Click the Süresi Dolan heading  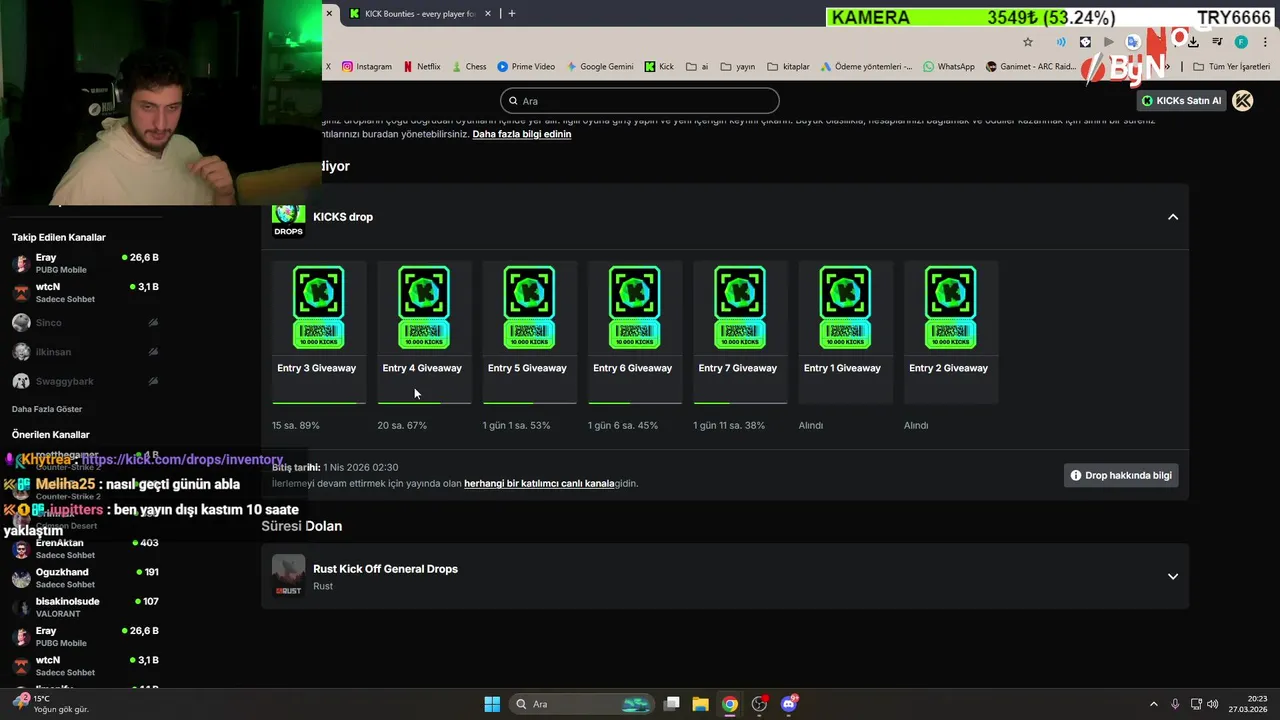[x=302, y=526]
